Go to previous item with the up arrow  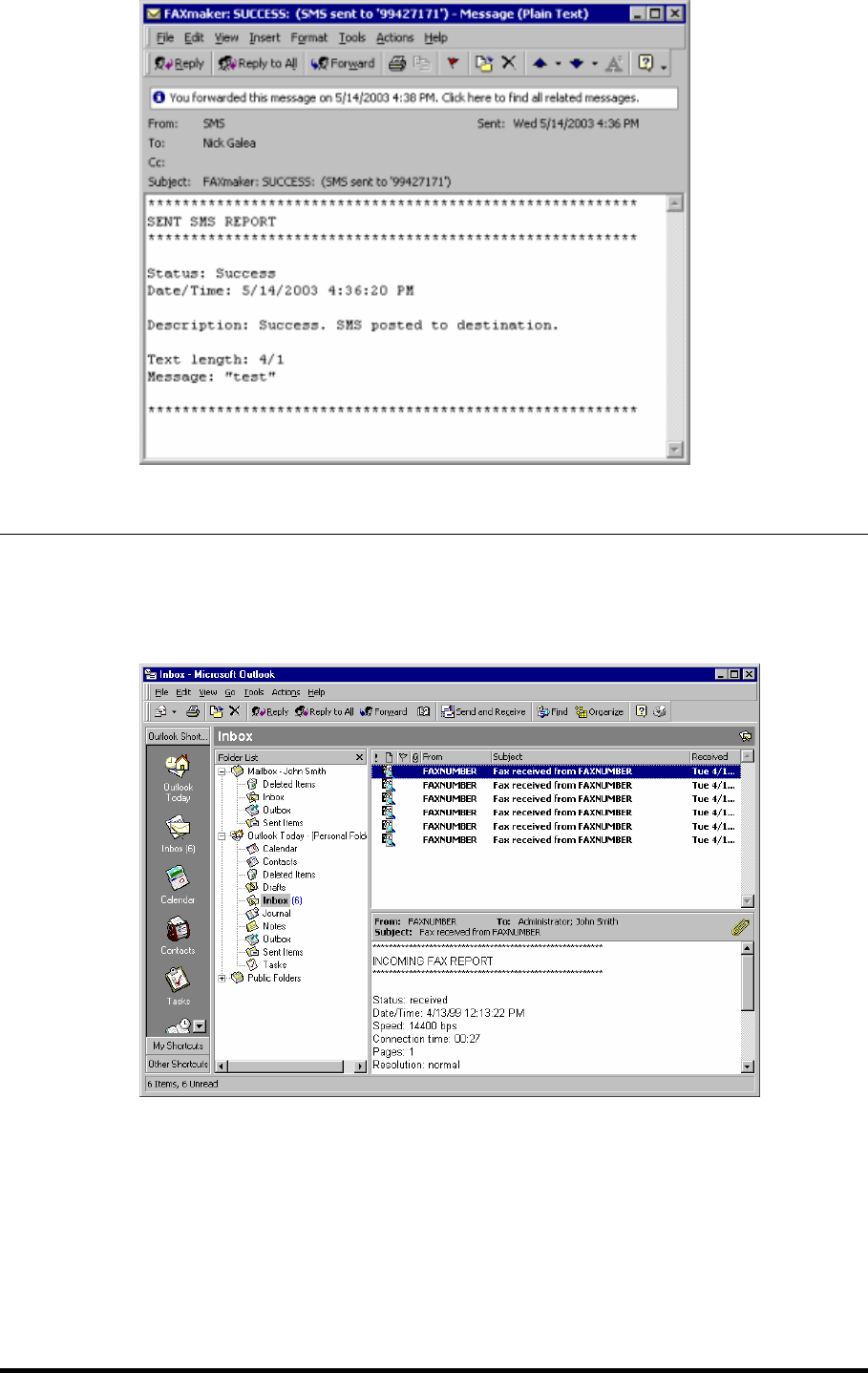click(540, 63)
